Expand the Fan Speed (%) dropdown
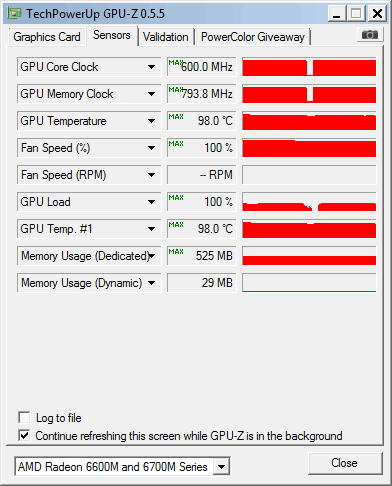The image size is (392, 486). click(151, 148)
